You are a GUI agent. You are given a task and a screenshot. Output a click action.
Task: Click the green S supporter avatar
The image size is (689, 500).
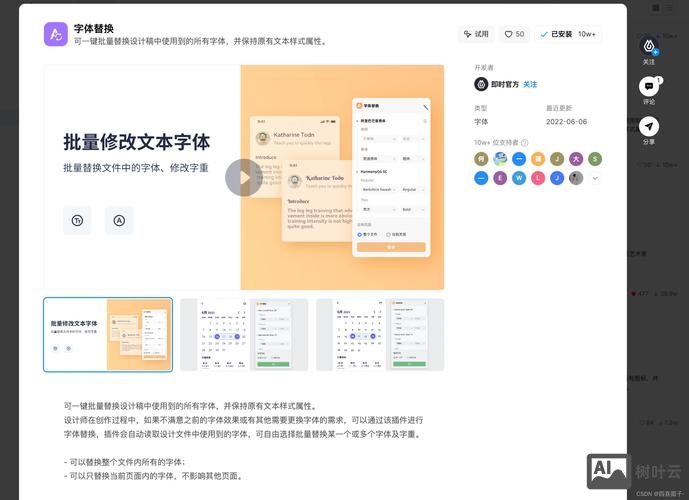click(x=595, y=159)
